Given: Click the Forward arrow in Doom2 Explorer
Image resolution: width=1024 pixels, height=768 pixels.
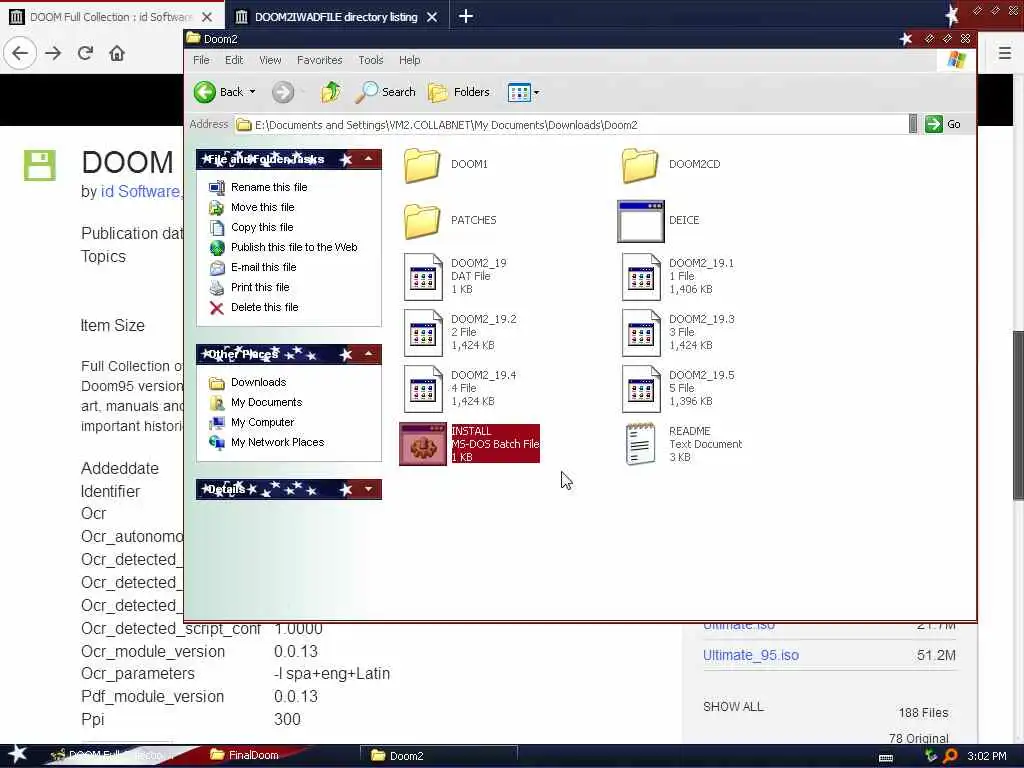Looking at the screenshot, I should pyautogui.click(x=283, y=92).
